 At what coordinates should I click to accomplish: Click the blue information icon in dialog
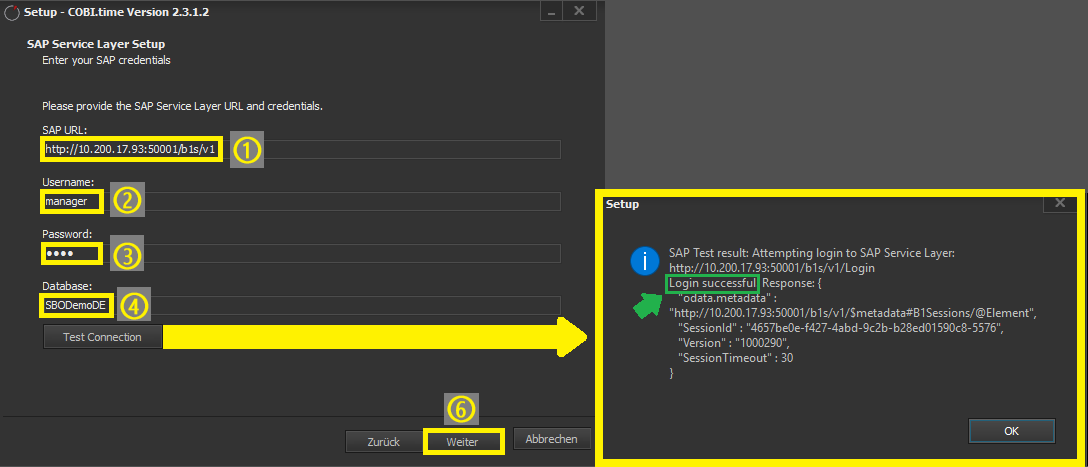coord(644,260)
